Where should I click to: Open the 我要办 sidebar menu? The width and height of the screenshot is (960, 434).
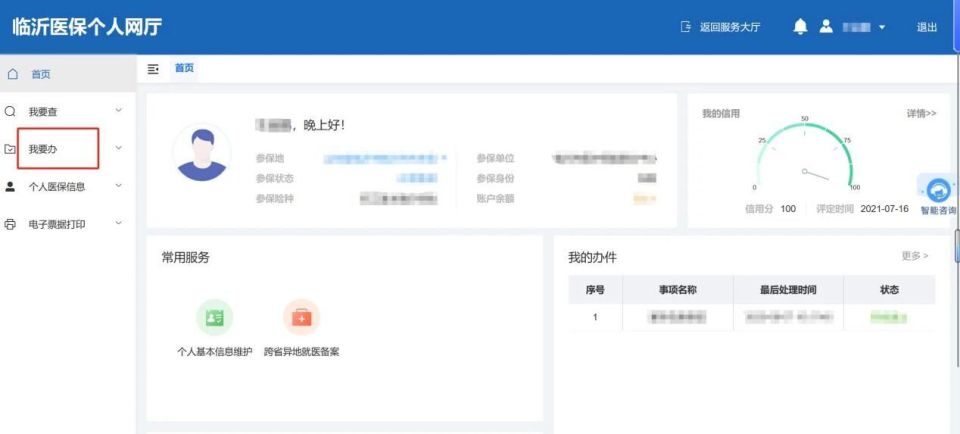67,149
